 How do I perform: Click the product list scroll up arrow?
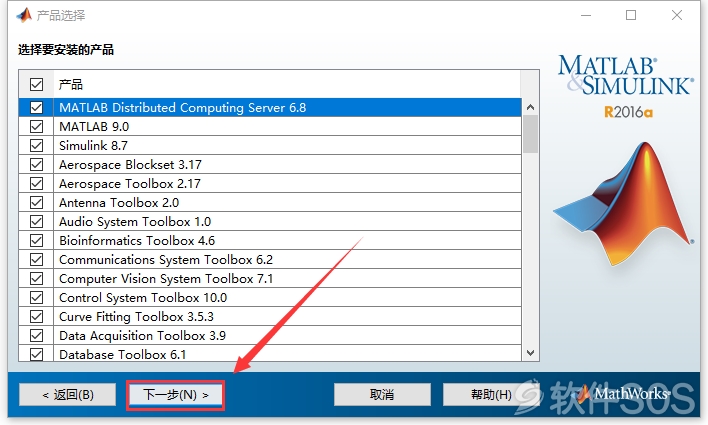[531, 107]
